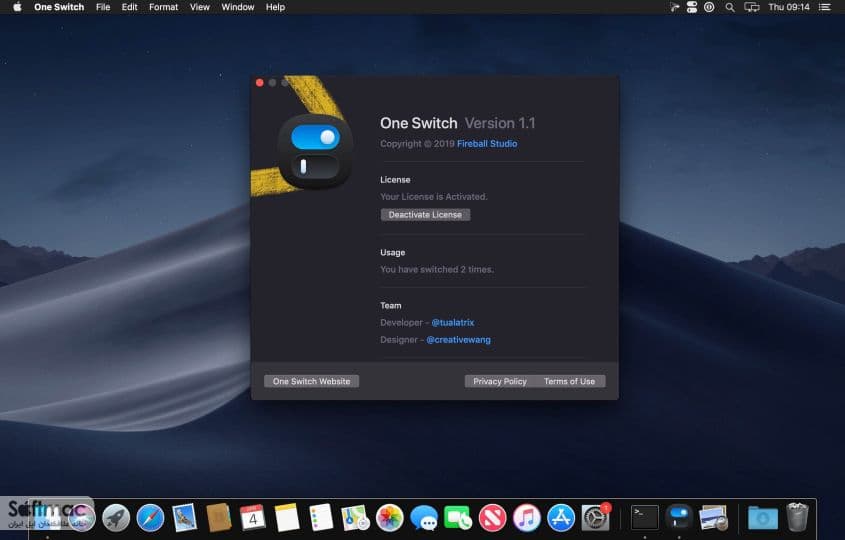Open FaceTime from the dock
The height and width of the screenshot is (540, 845).
tap(458, 518)
